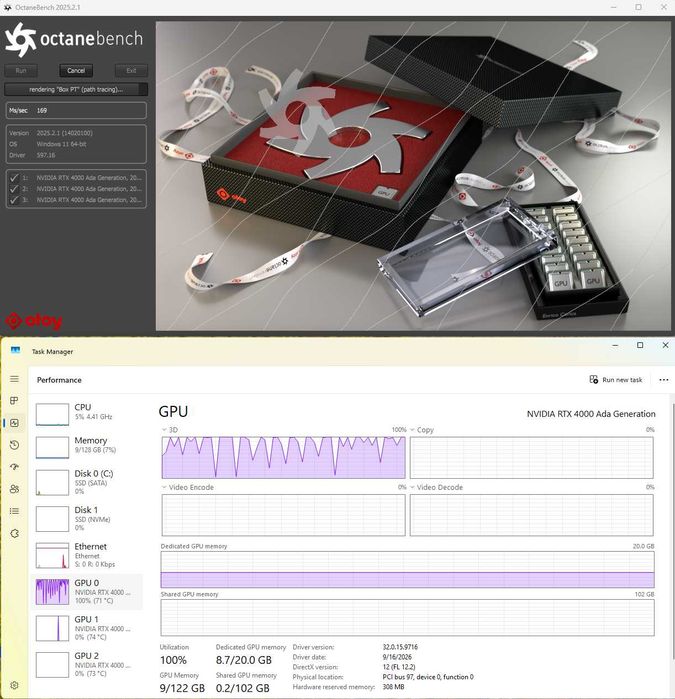Click the OS Windows 11 64-bit line

coord(48,144)
